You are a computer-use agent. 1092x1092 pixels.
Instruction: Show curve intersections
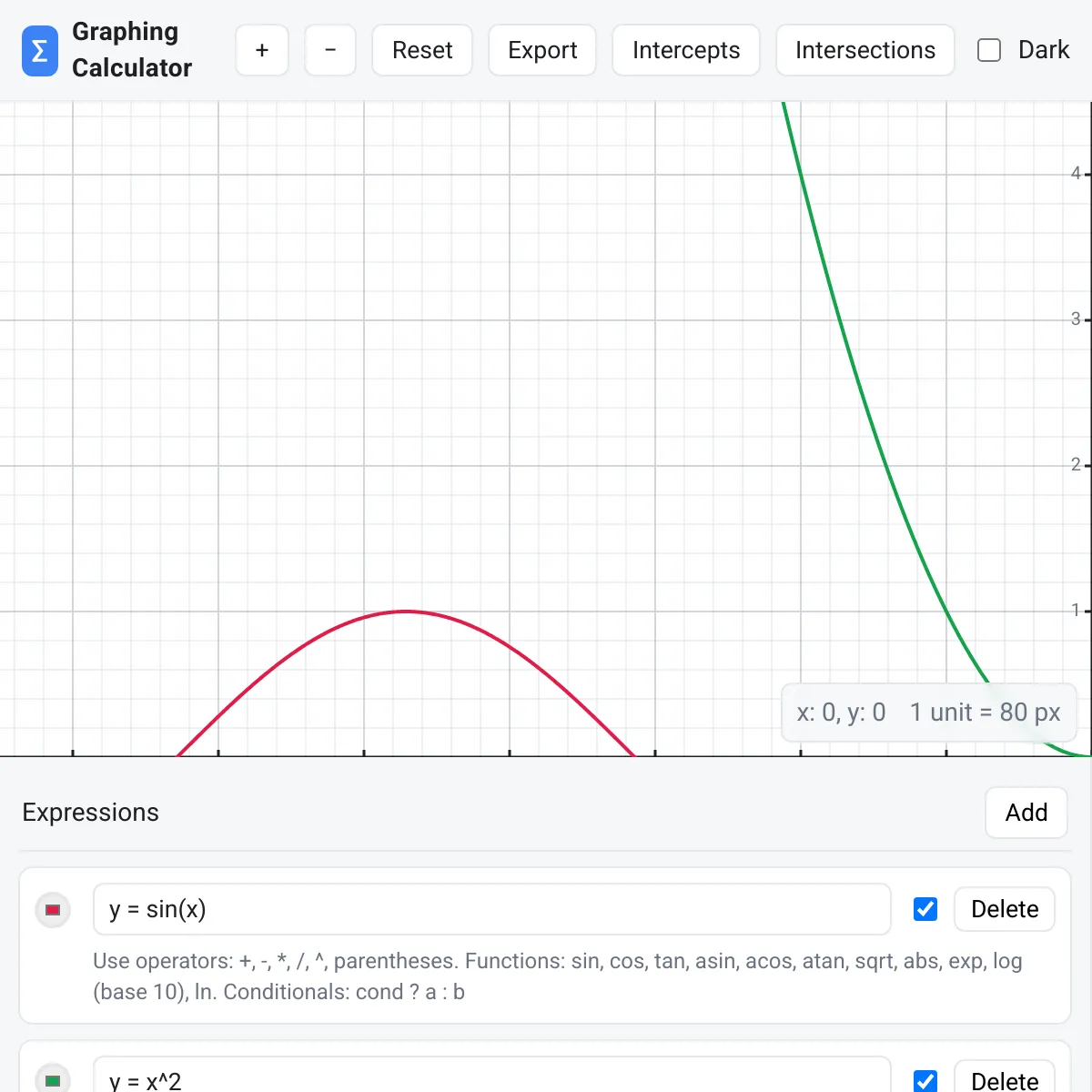tap(864, 50)
